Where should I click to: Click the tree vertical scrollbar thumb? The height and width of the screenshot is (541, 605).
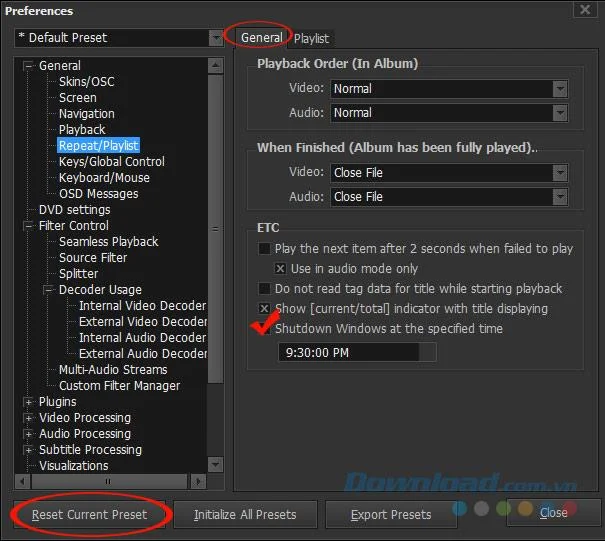[x=215, y=229]
